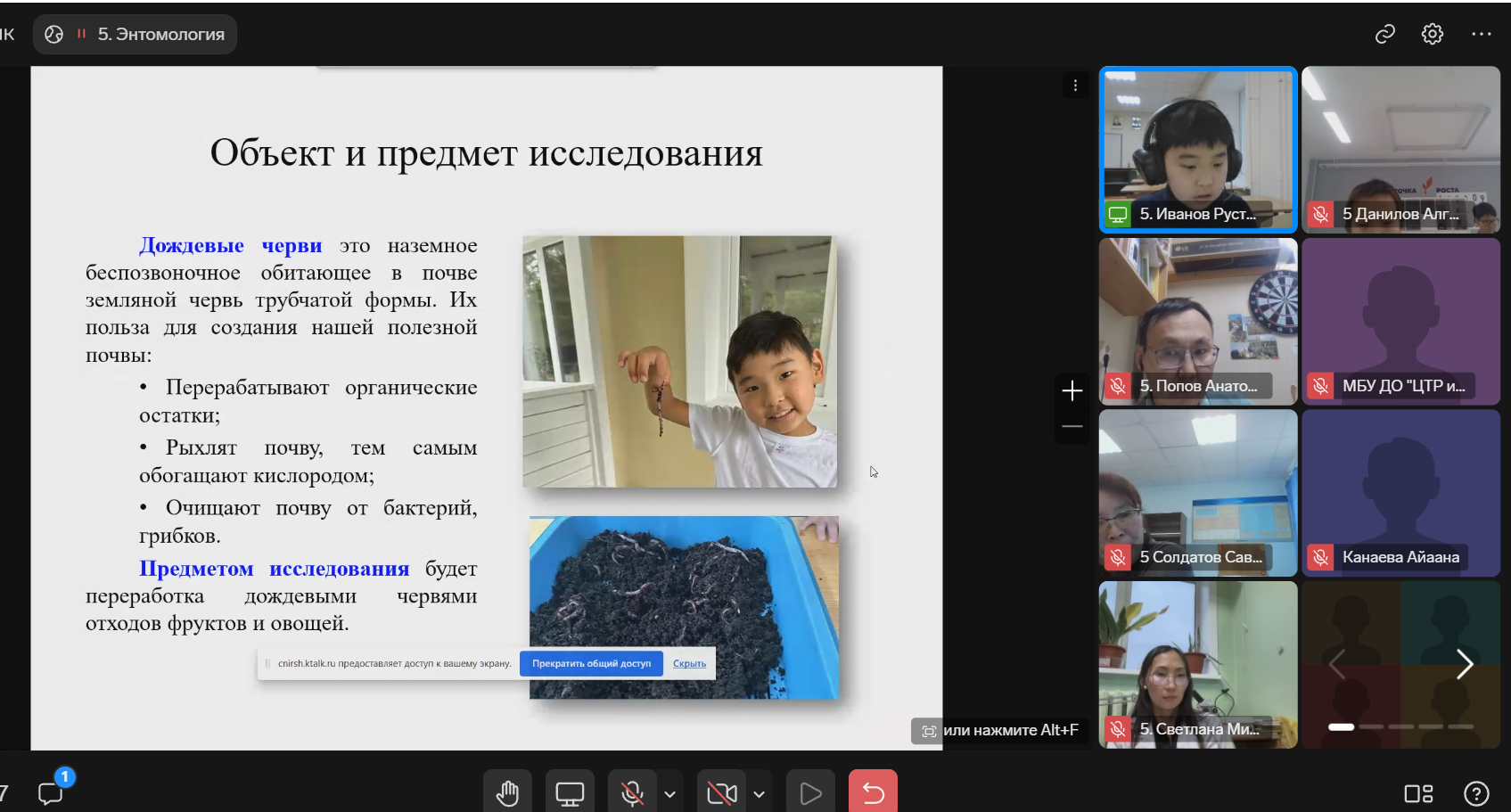Expand camera options dropdown arrow

click(759, 793)
